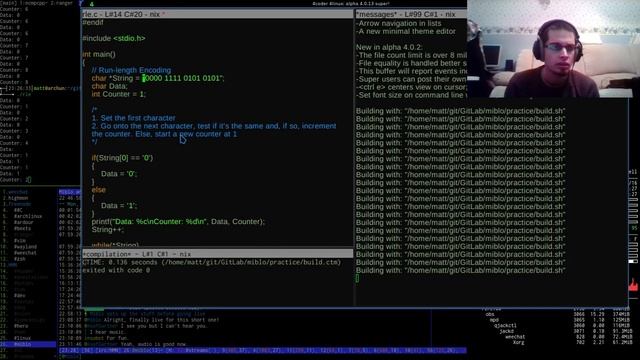Click the CTIME: 0.136 seconds line
The width and height of the screenshot is (640, 360).
211,262
